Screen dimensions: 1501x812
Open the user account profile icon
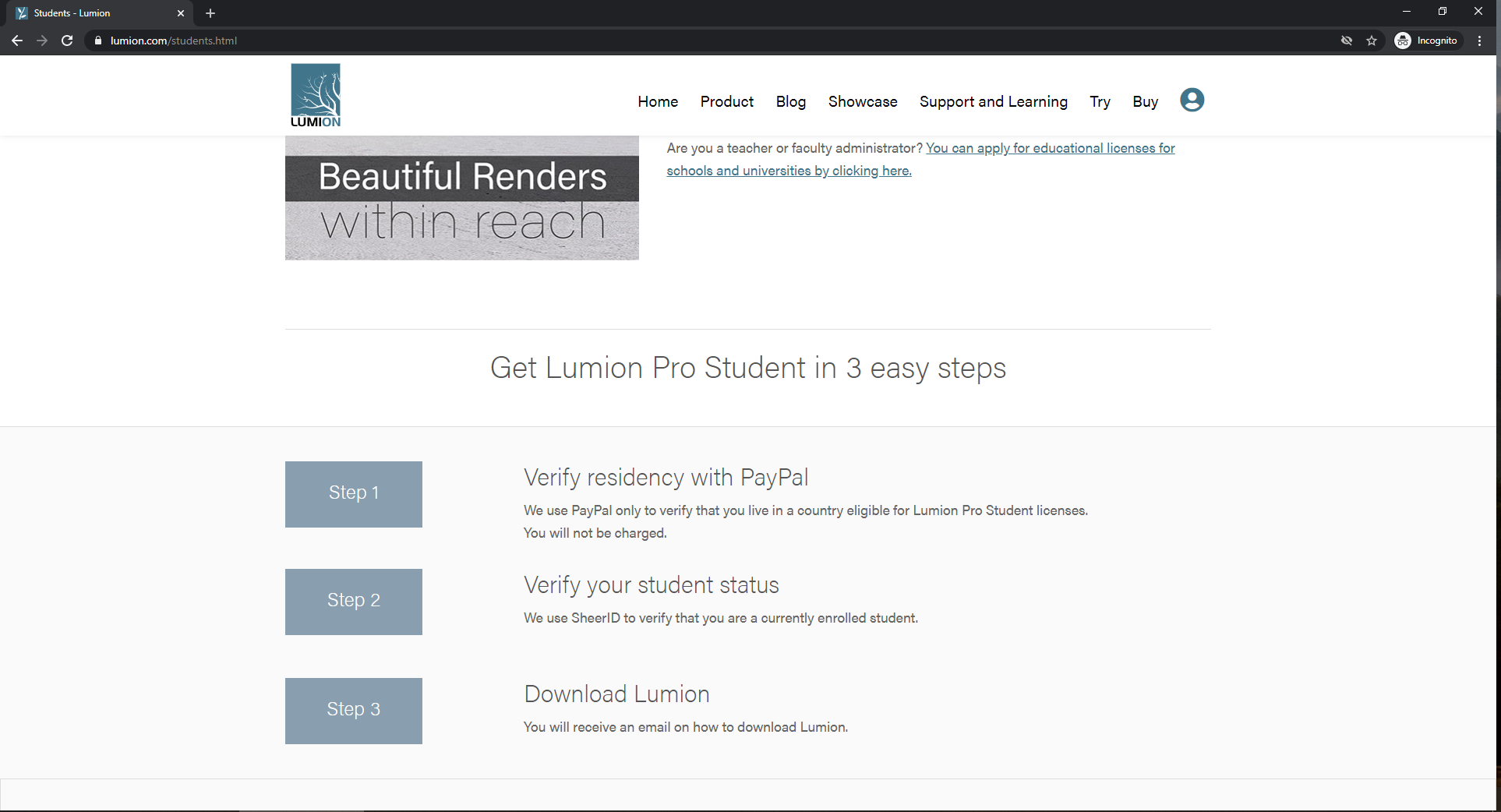[1192, 101]
